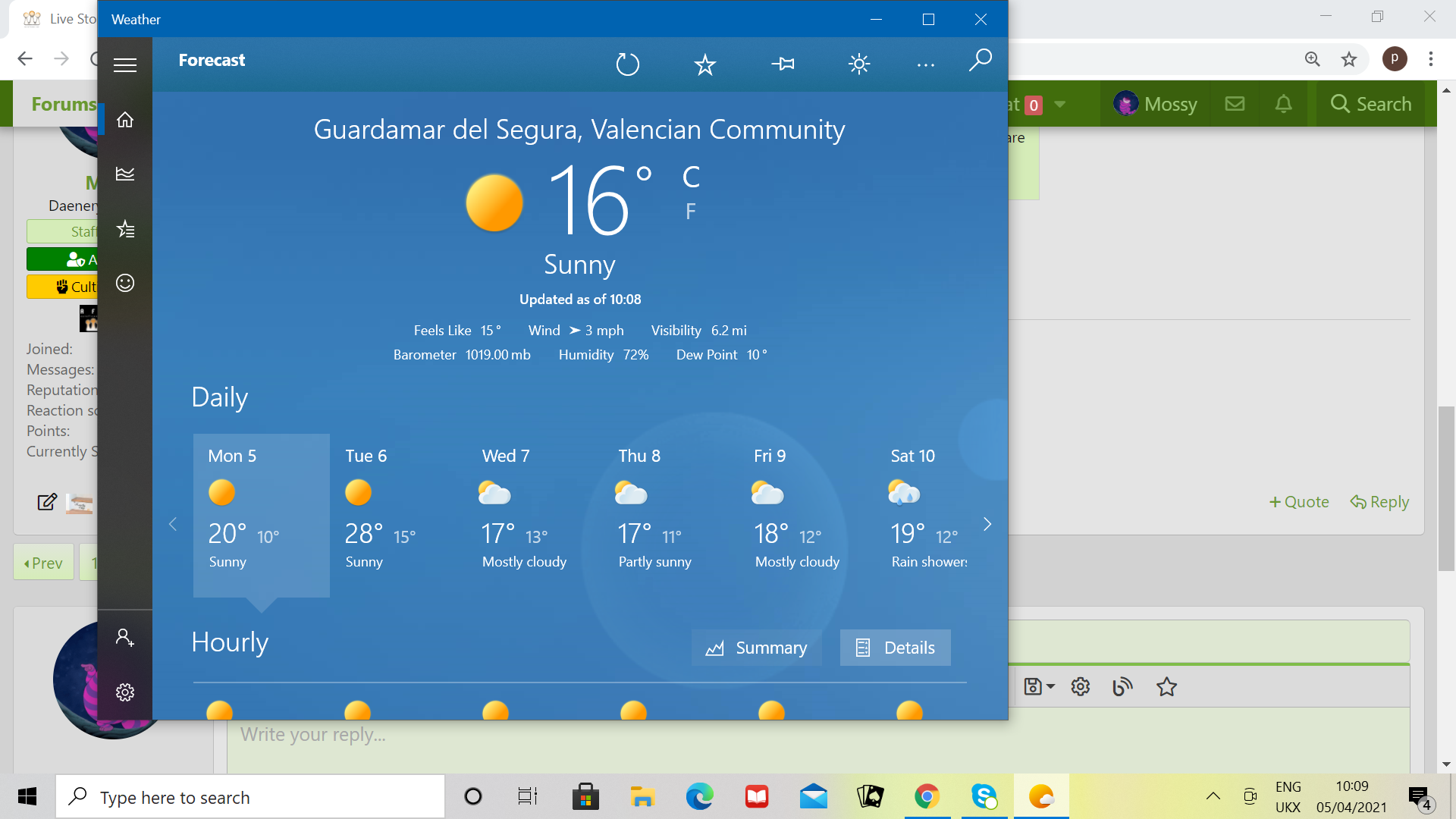Screen dimensions: 1456x819
Task: Open Task View on the taskbar
Action: (x=528, y=797)
